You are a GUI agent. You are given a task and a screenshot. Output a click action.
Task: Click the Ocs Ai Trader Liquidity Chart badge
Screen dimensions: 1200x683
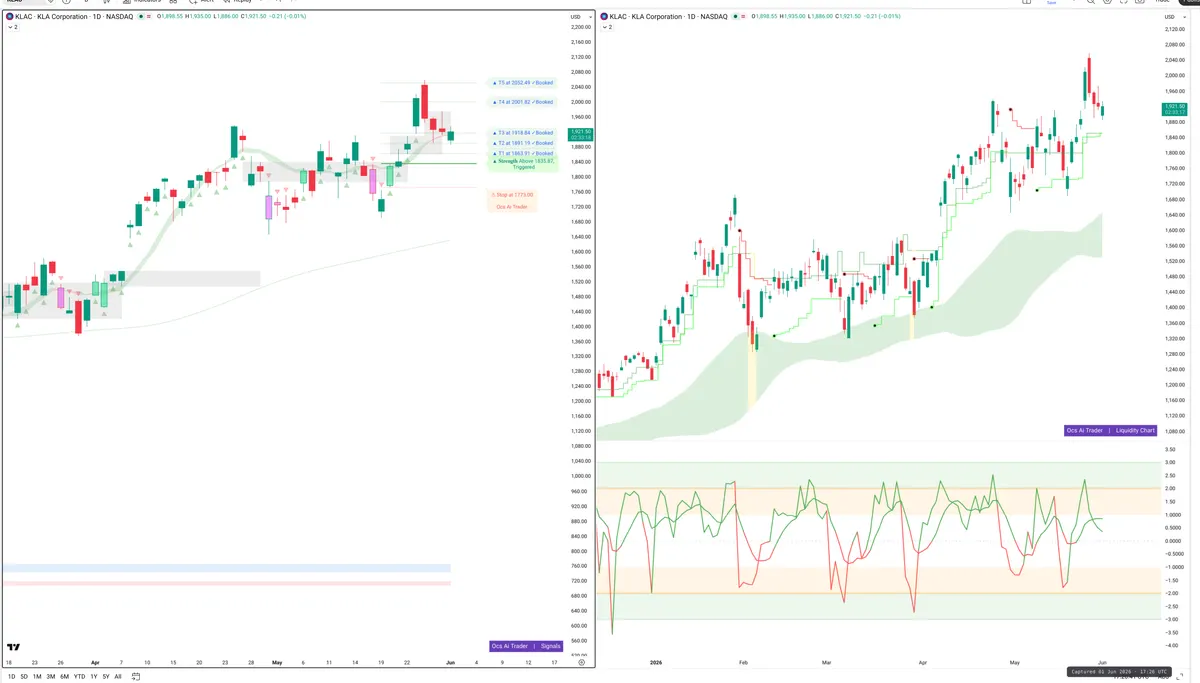1111,431
